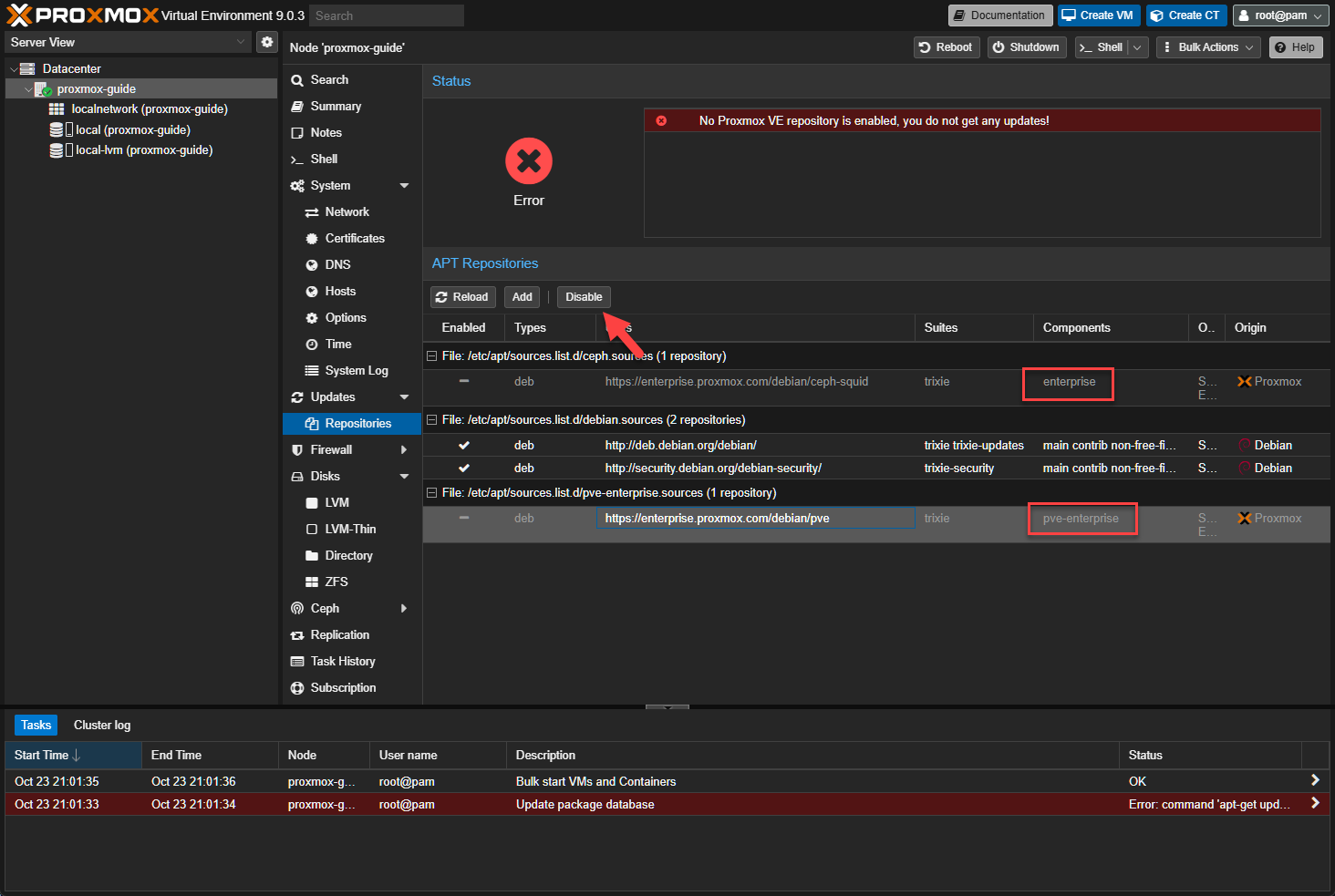Open the Server View dropdown

click(x=128, y=42)
